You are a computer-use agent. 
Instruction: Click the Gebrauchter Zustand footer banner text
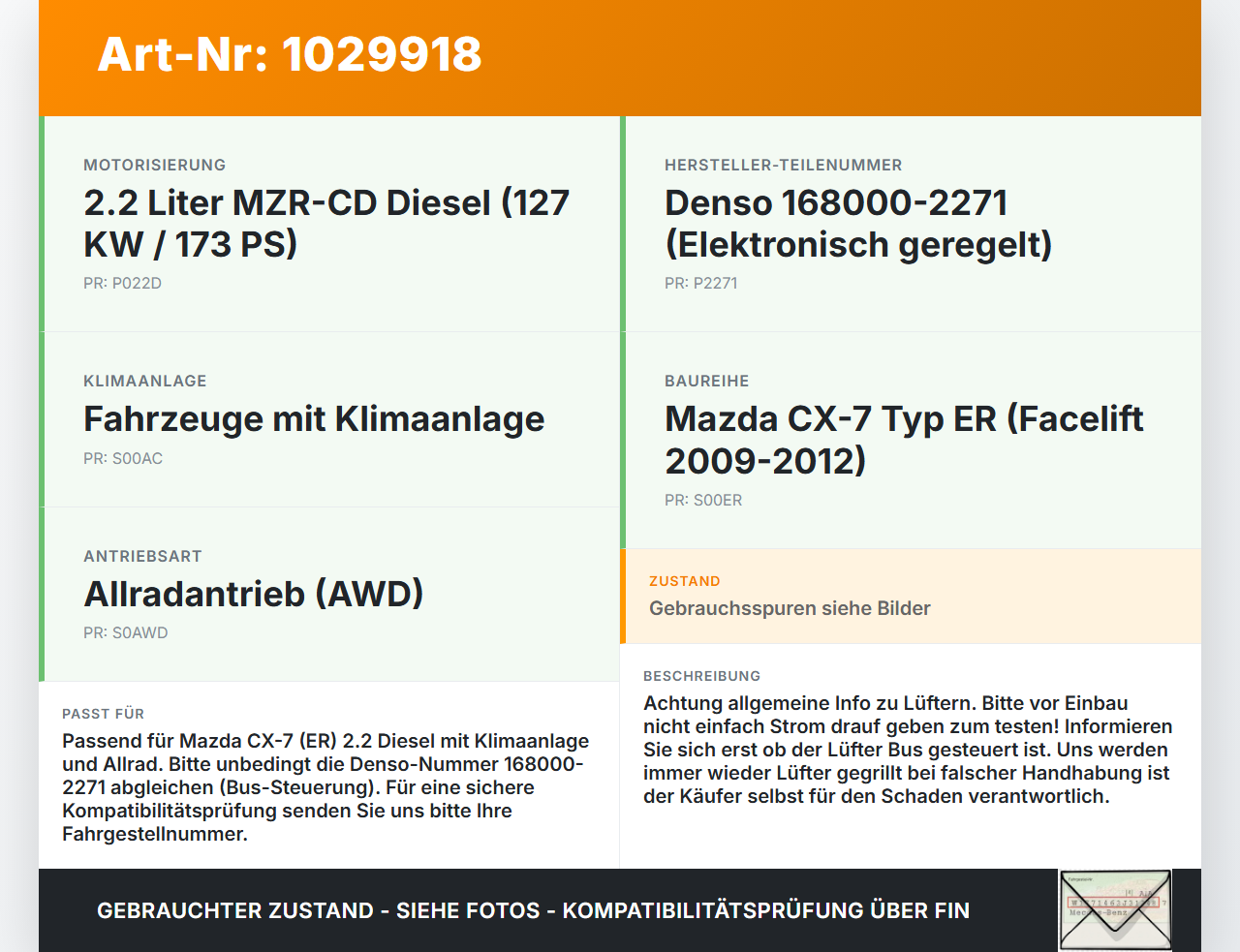tap(533, 910)
